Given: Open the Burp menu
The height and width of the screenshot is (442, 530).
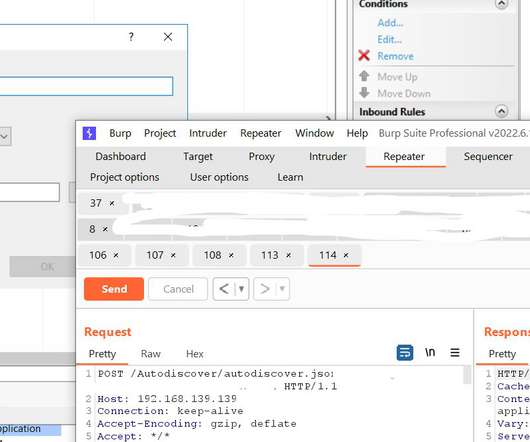Looking at the screenshot, I should point(120,133).
